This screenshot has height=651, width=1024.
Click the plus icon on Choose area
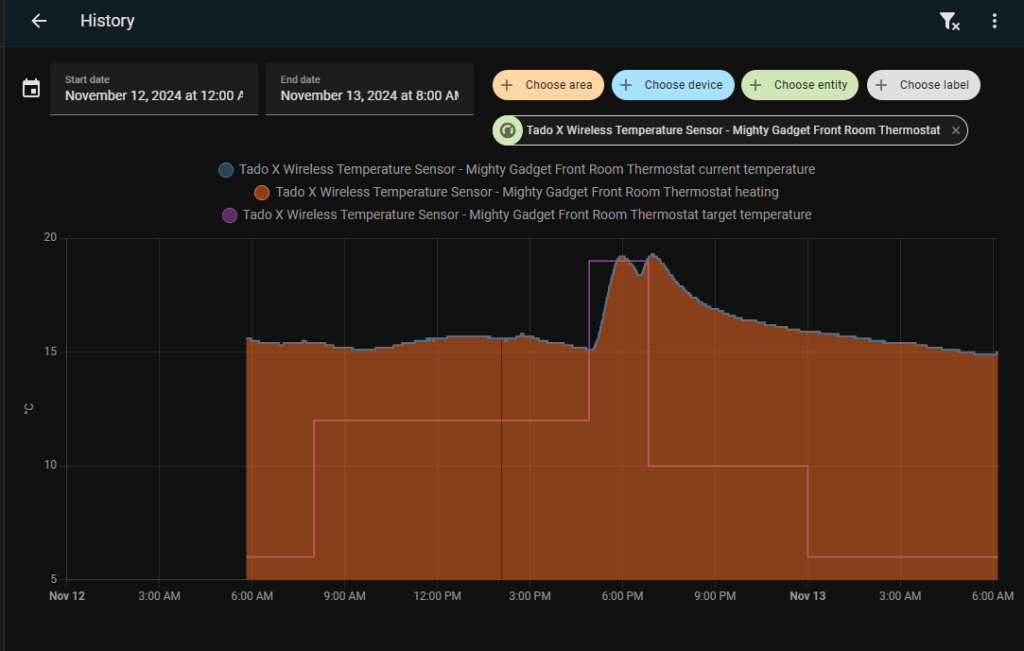[507, 85]
